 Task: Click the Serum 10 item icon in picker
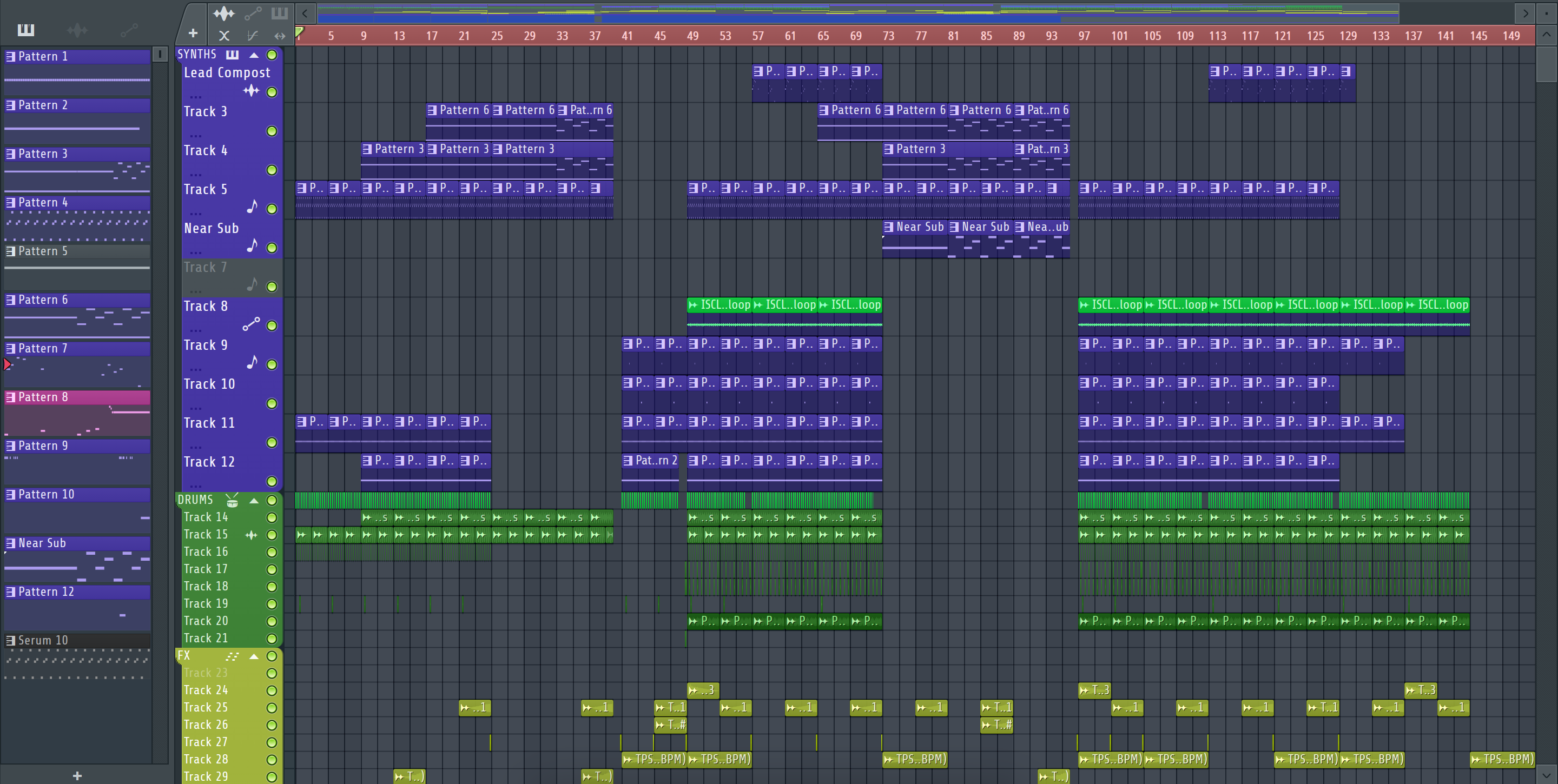coord(10,640)
